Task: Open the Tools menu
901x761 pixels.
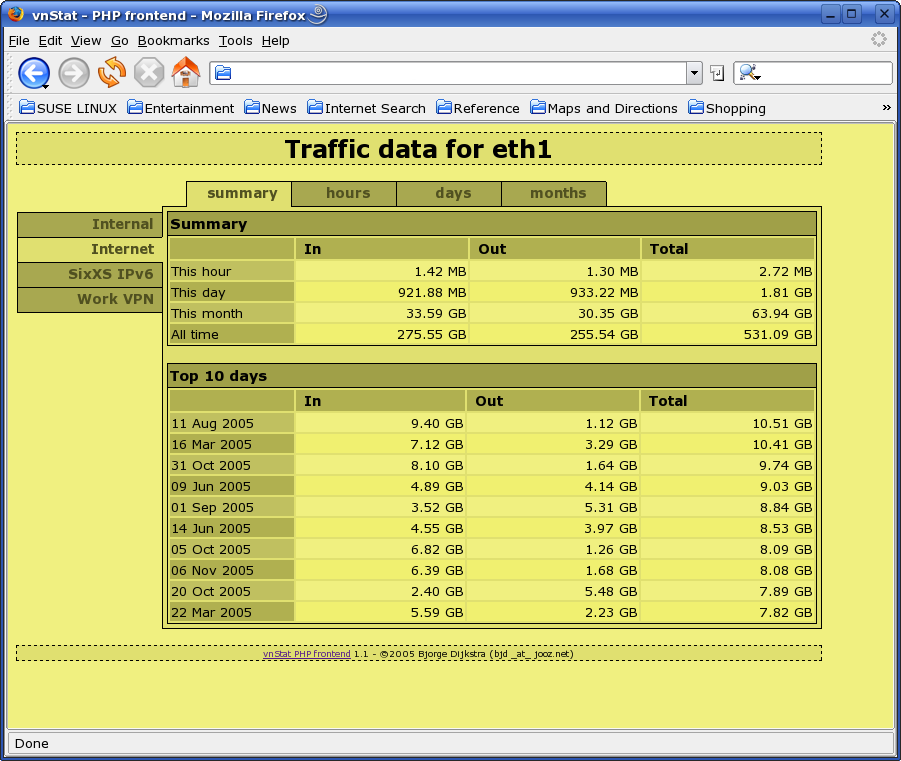Action: click(x=236, y=40)
